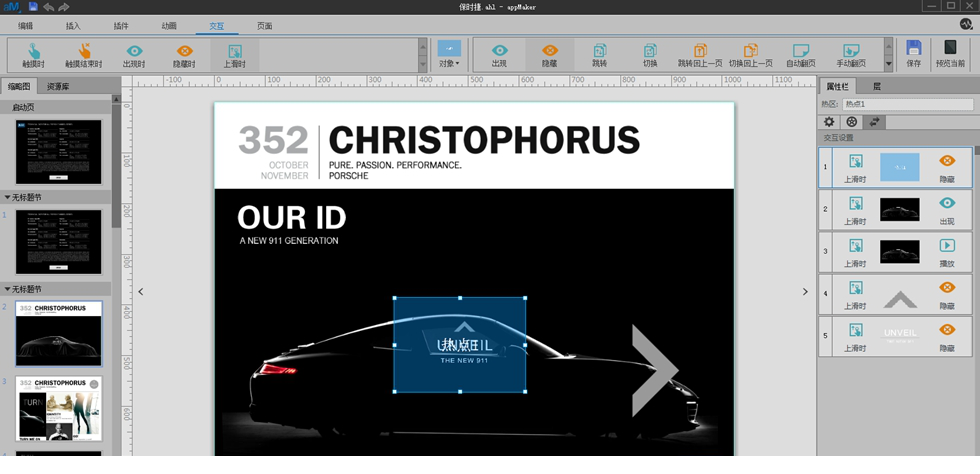Screen dimensions: 980x474
Task: Click the 启动页 section header
Action: [56, 108]
